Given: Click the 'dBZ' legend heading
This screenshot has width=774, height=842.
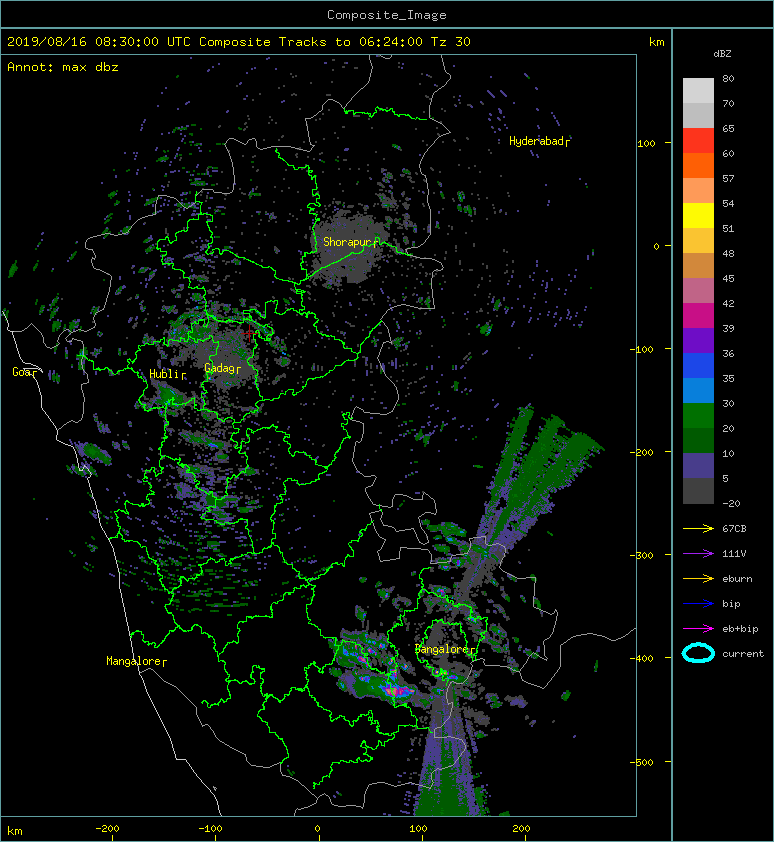Looking at the screenshot, I should [722, 54].
